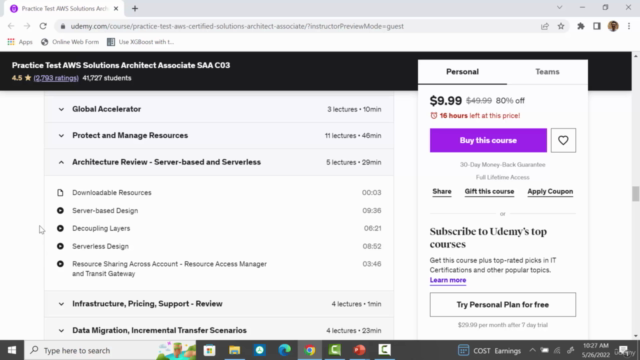Image resolution: width=640 pixels, height=360 pixels.
Task: Click Resource Sharing Across Account lecture title
Action: (169, 269)
